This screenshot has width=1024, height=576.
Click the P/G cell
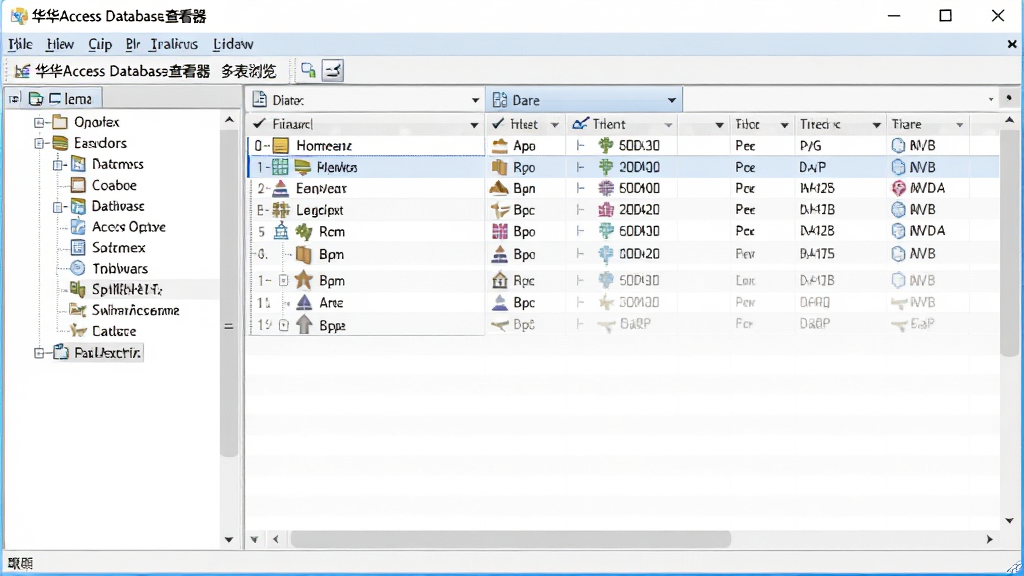pyautogui.click(x=810, y=146)
